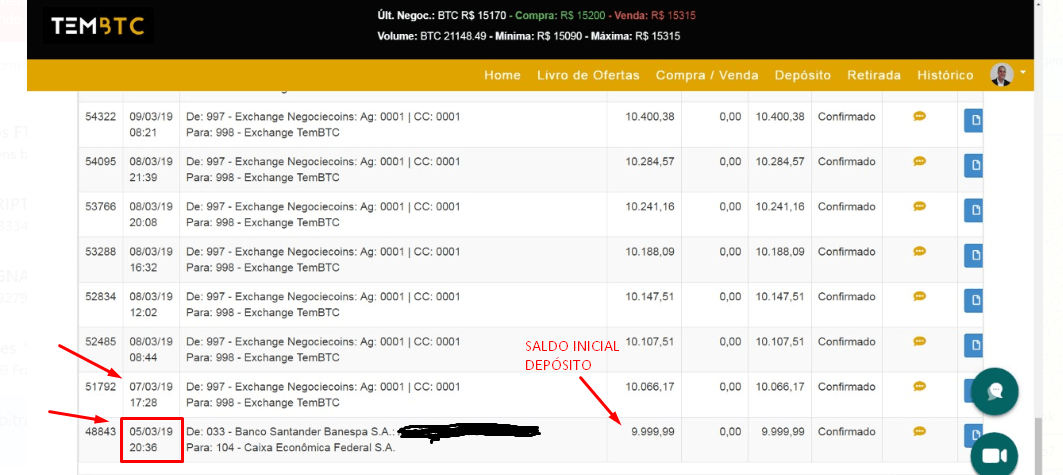Viewport: 1063px width, 475px height.
Task: Open comment icon for transaction 54322
Action: pos(919,117)
